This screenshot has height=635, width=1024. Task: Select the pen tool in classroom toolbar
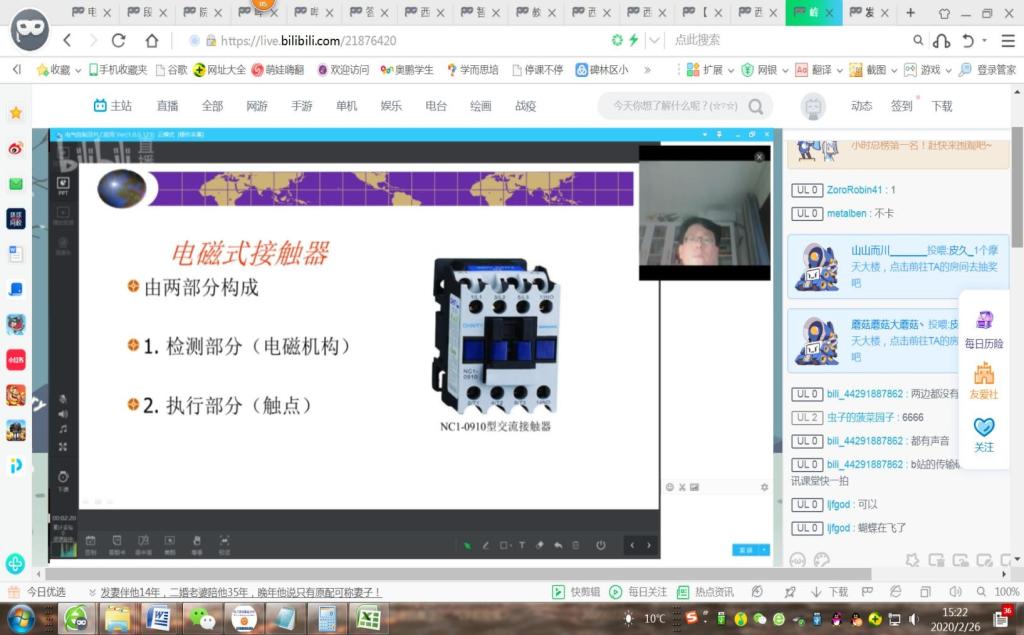pyautogui.click(x=486, y=545)
